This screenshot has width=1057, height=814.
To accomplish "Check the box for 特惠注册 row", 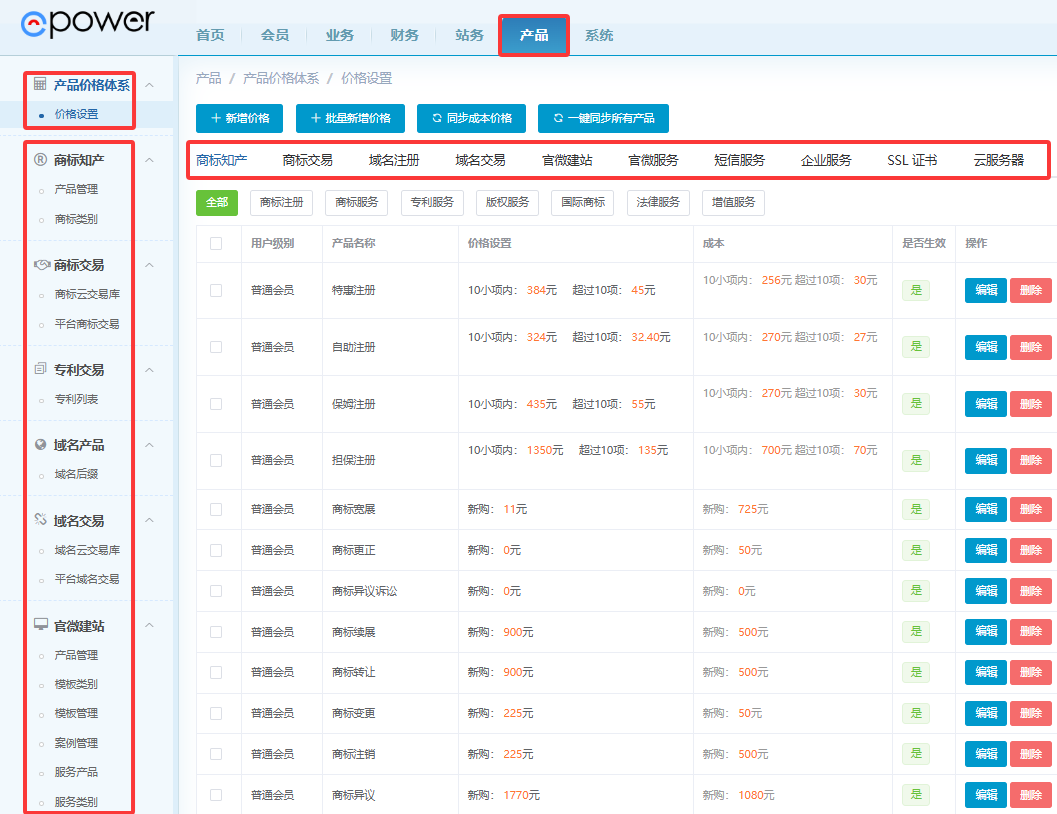I will (x=216, y=290).
